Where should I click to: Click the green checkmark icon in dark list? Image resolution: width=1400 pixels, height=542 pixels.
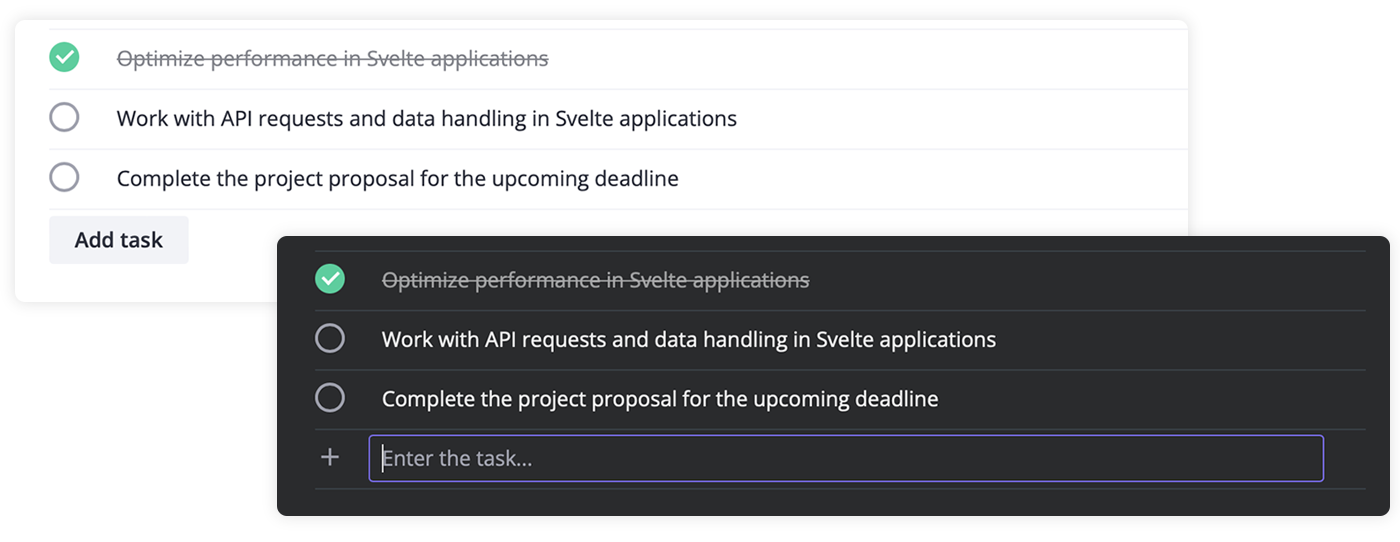coord(330,279)
